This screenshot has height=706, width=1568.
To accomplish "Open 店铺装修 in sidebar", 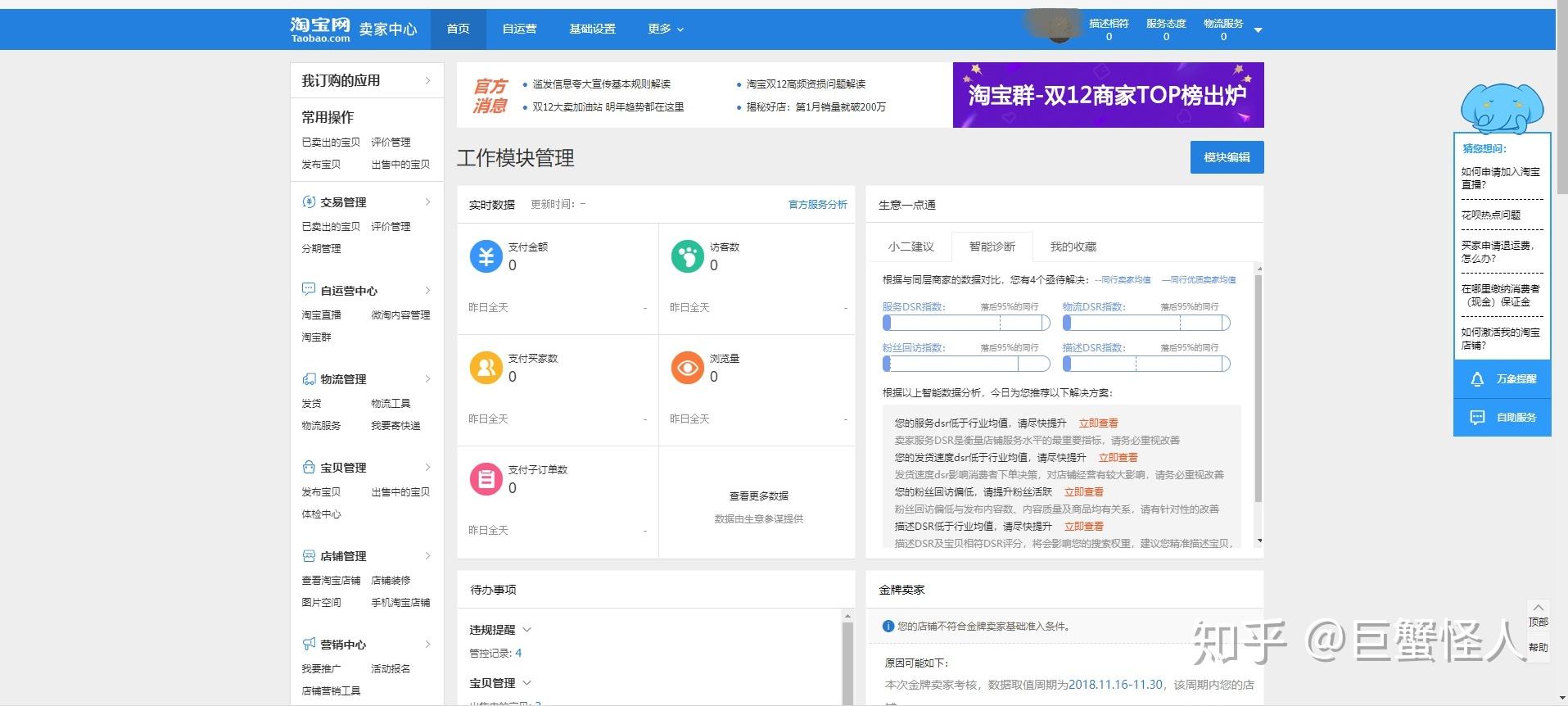I will point(391,581).
